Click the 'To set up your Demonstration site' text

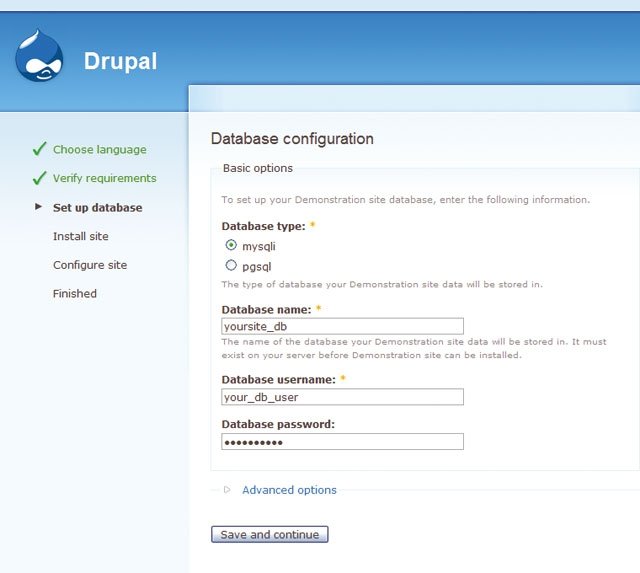(406, 200)
